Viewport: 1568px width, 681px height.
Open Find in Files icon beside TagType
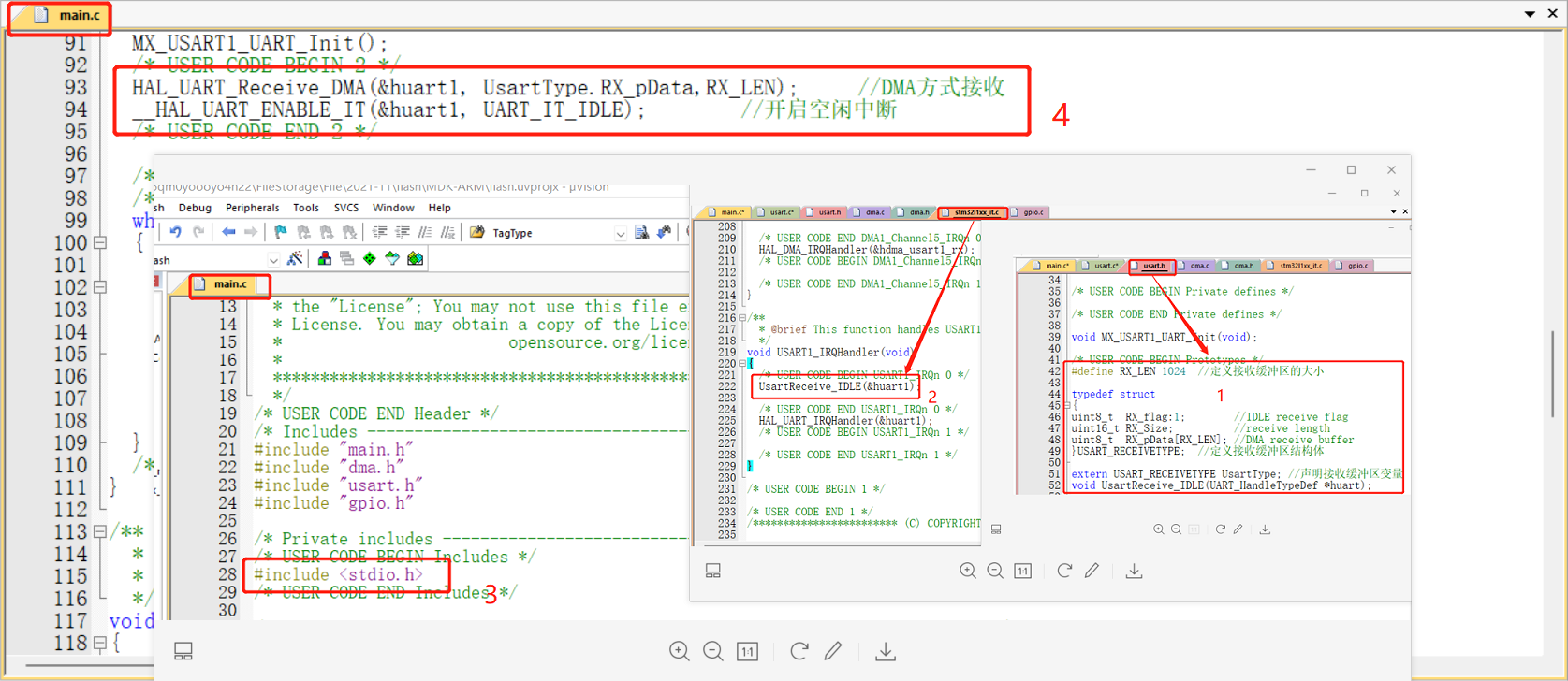coord(477,232)
